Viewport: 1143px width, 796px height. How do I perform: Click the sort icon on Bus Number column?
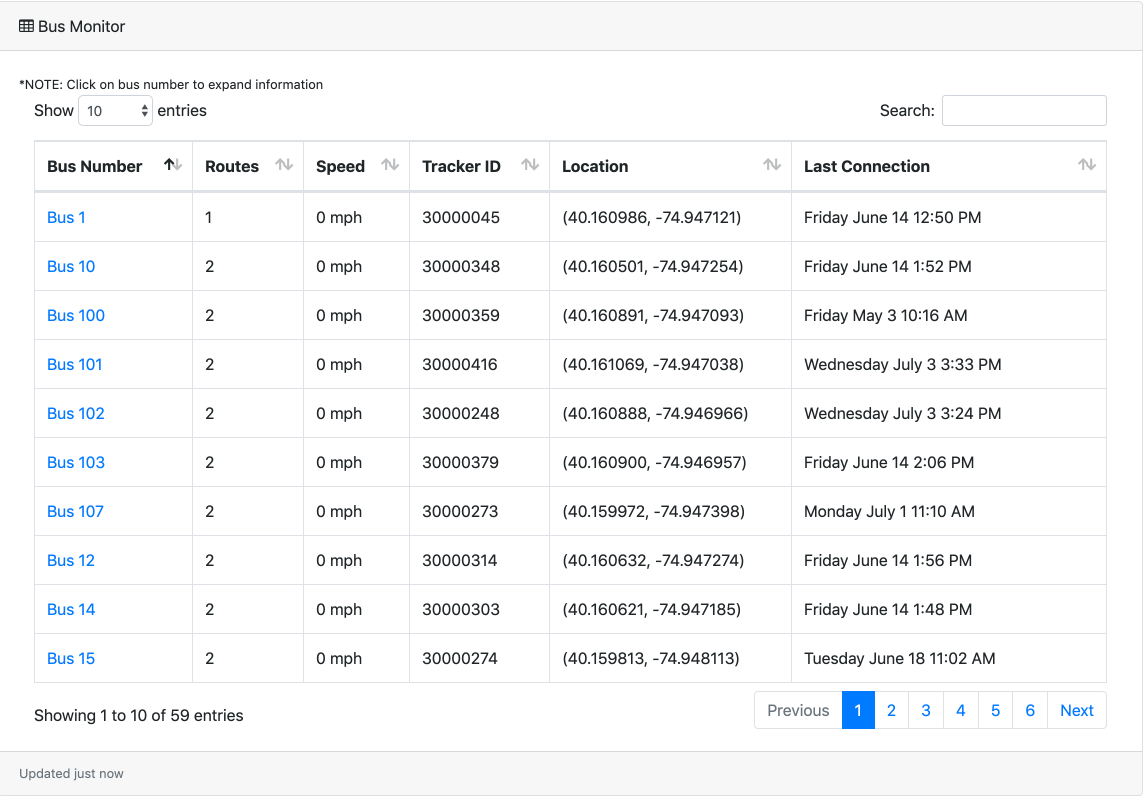173,165
